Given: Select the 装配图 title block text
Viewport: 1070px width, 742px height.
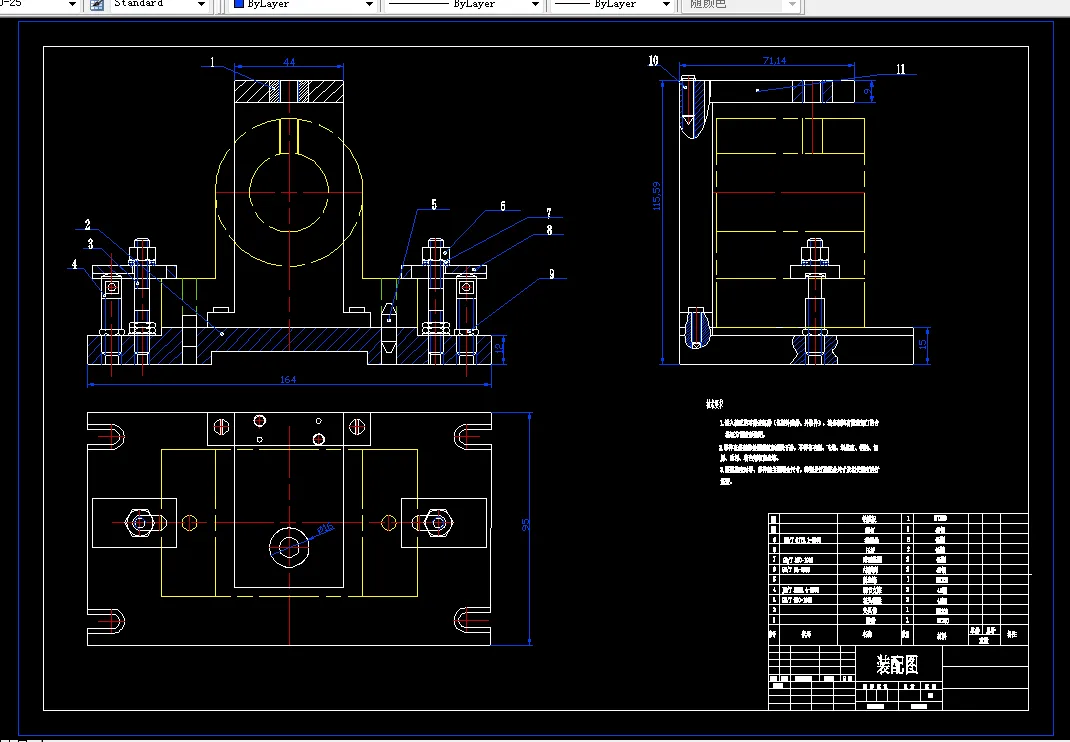Looking at the screenshot, I should click(x=897, y=664).
